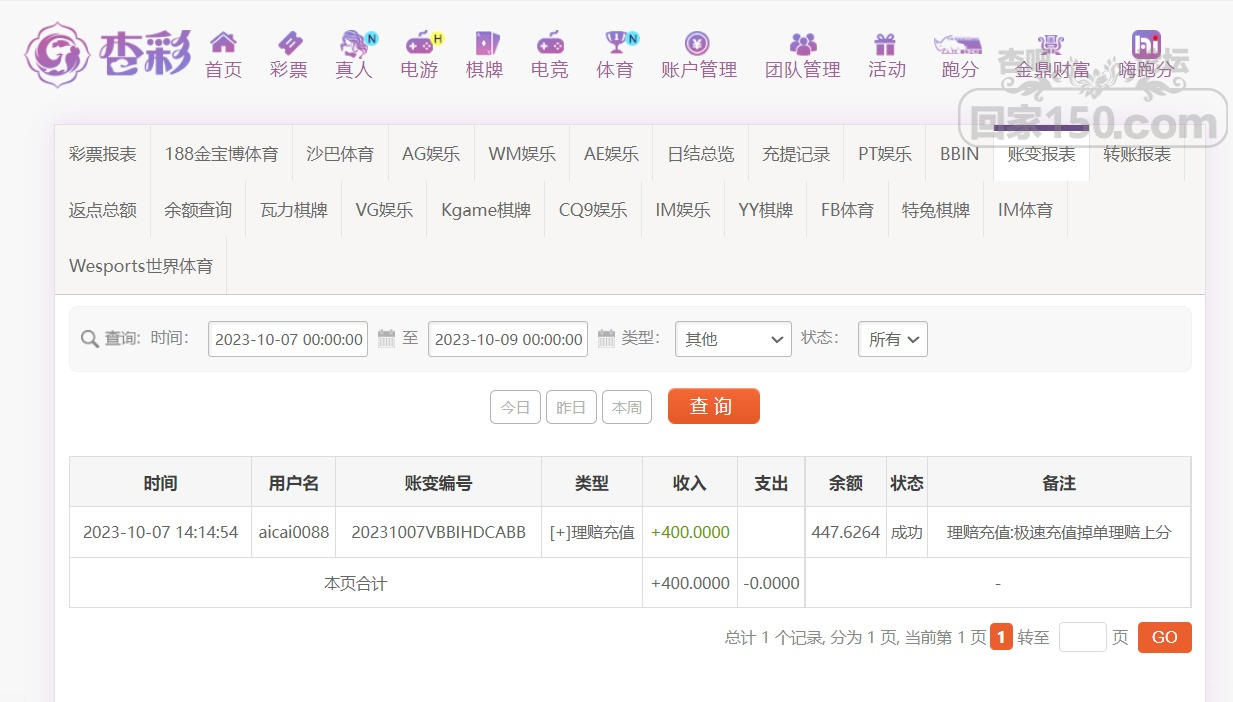
Task: Click the magnifier 查询 search icon
Action: 89,339
